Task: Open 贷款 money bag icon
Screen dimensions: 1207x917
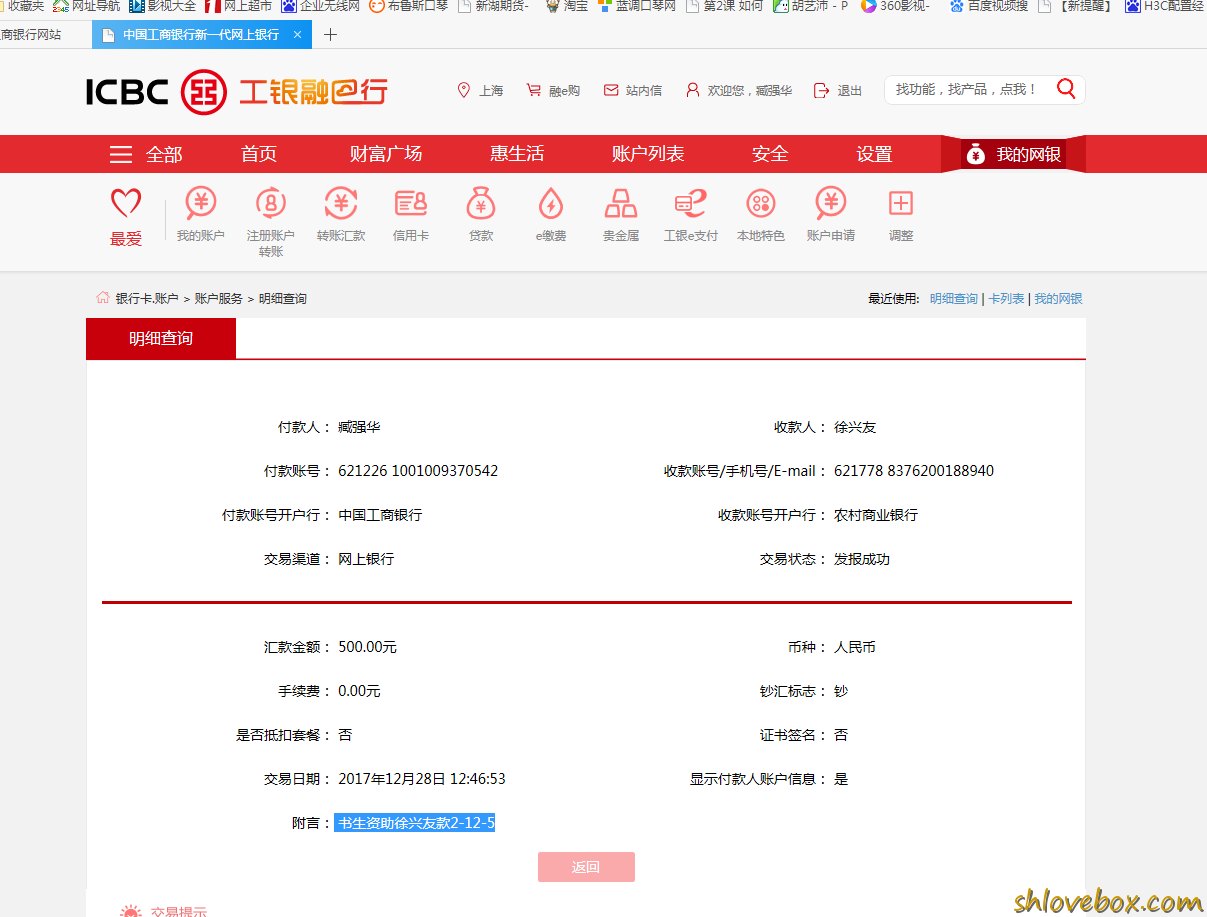Action: tap(481, 214)
